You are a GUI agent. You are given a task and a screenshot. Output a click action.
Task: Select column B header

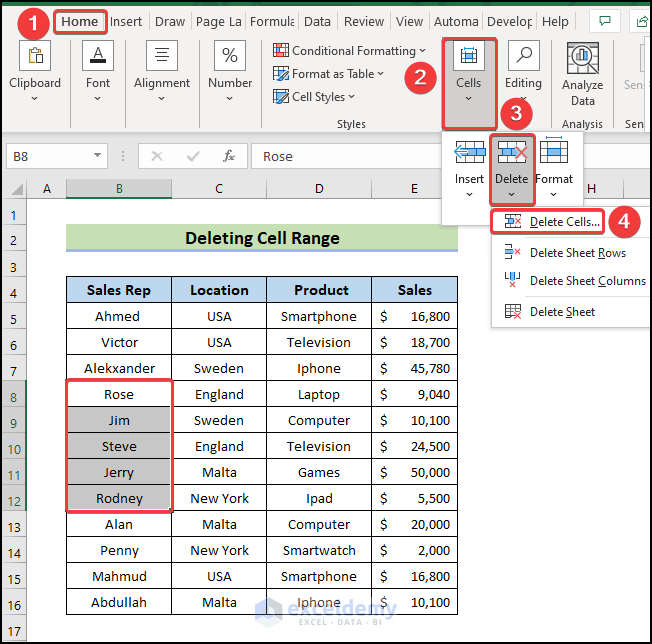(x=119, y=189)
